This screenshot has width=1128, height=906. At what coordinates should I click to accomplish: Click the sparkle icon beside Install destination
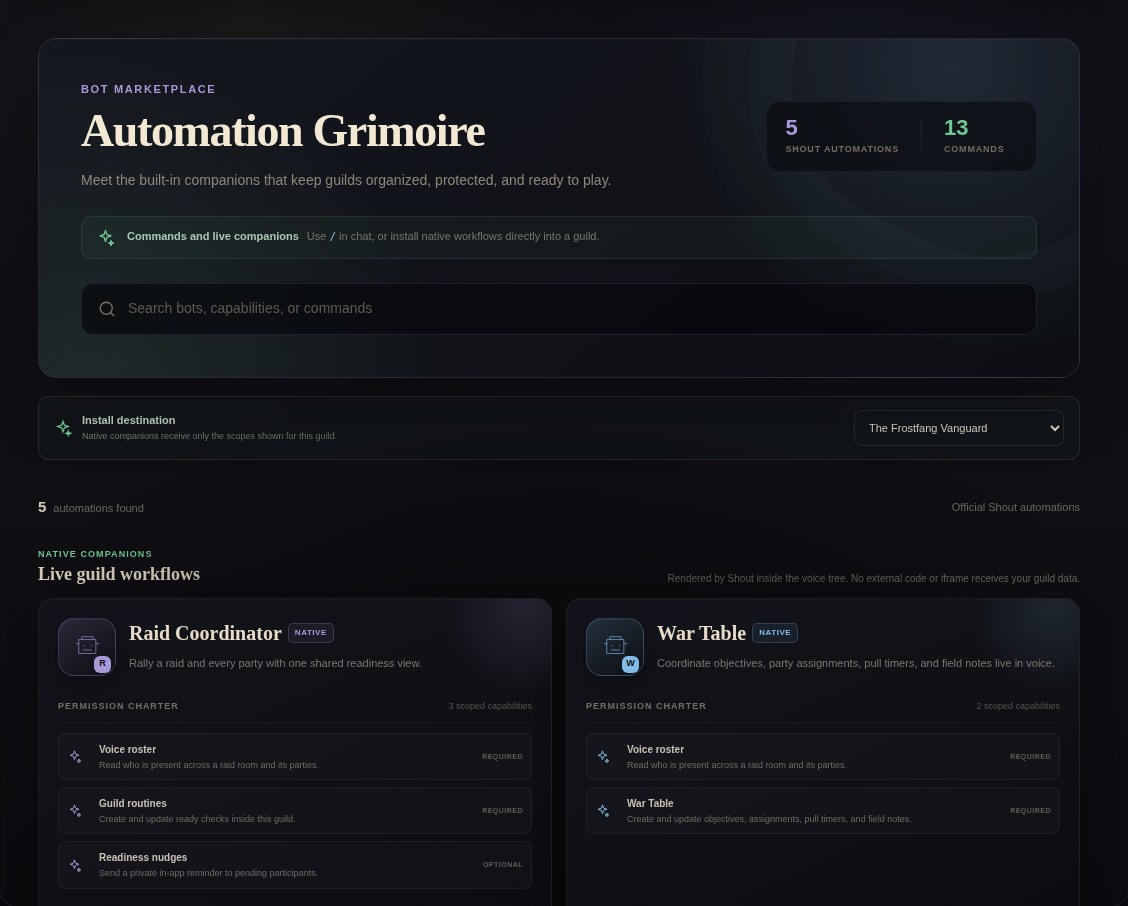pyautogui.click(x=64, y=428)
